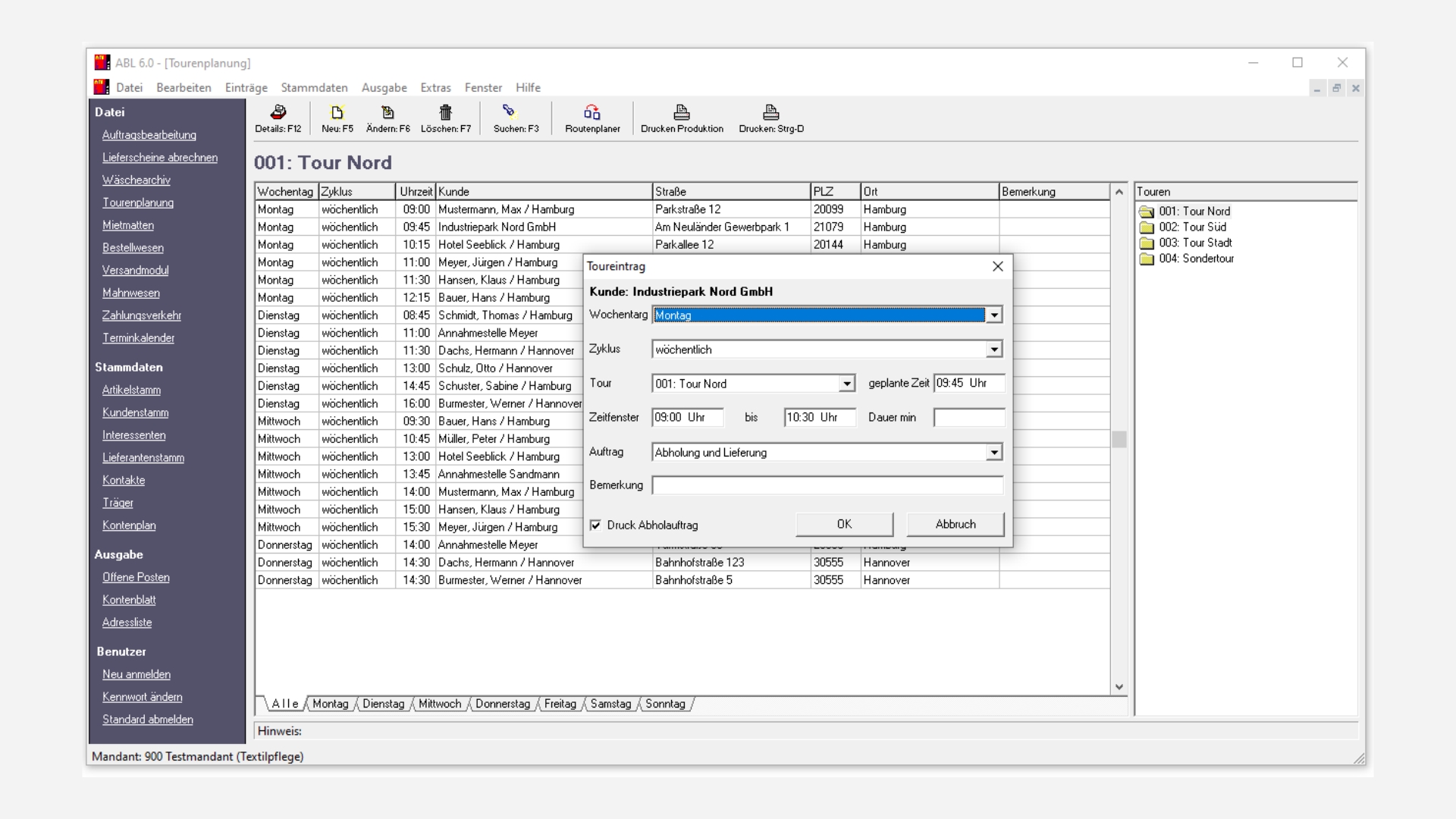Click the PLZ column header
Image resolution: width=1456 pixels, height=819 pixels.
835,192
